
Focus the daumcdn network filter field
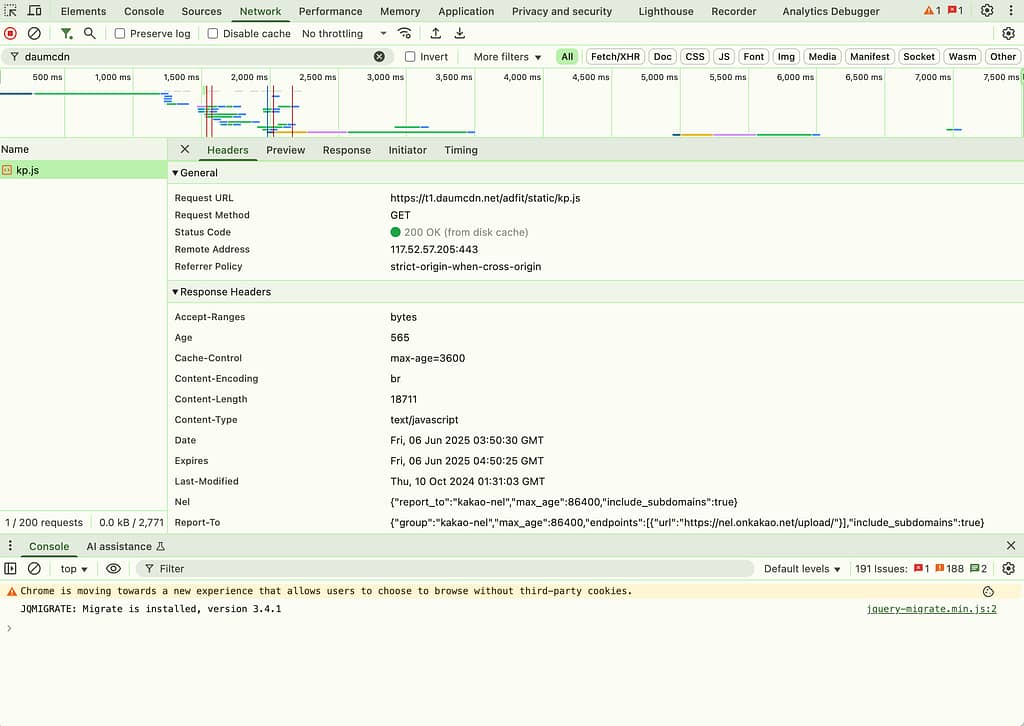click(196, 57)
